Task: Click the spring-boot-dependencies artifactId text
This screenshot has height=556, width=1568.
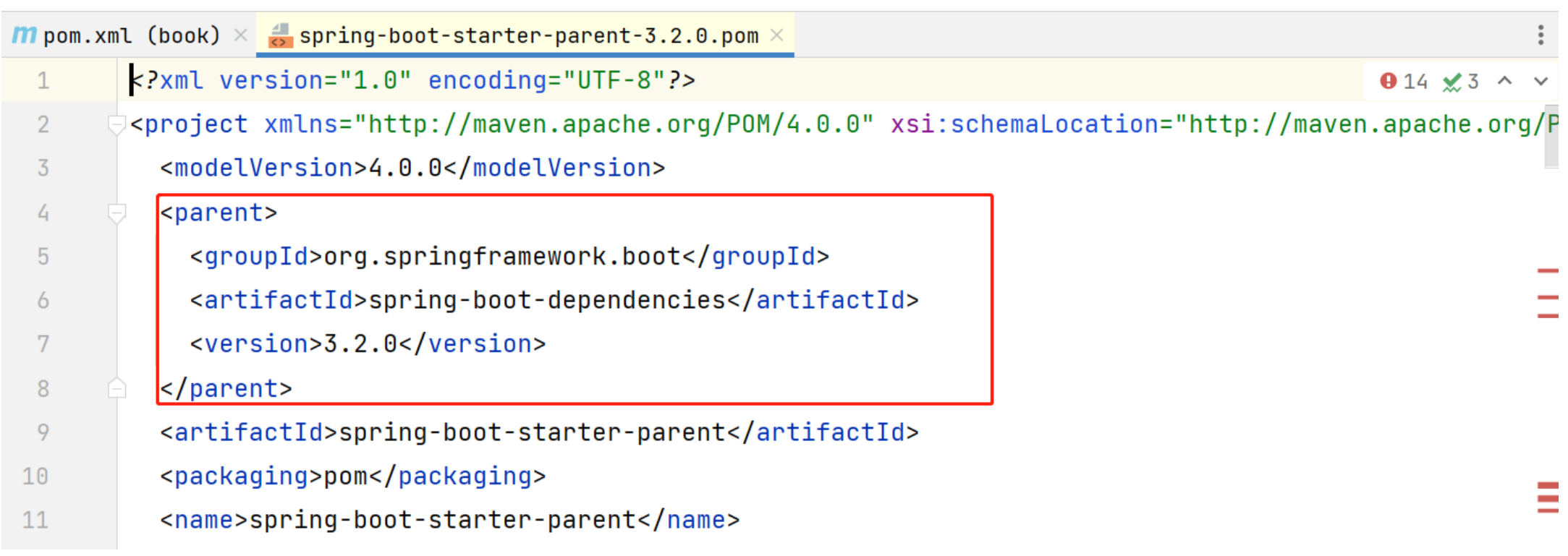Action: 547,300
